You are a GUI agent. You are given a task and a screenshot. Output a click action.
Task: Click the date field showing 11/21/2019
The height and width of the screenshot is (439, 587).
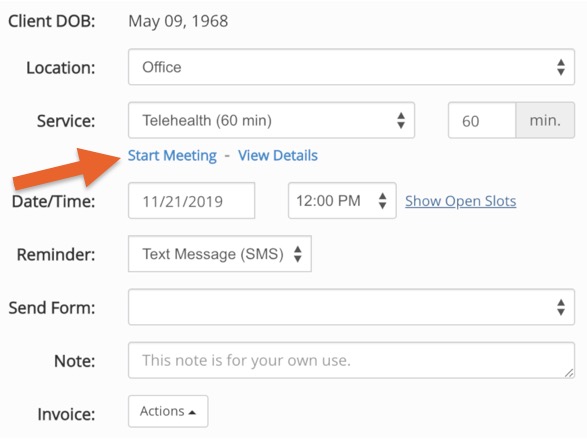pyautogui.click(x=192, y=201)
